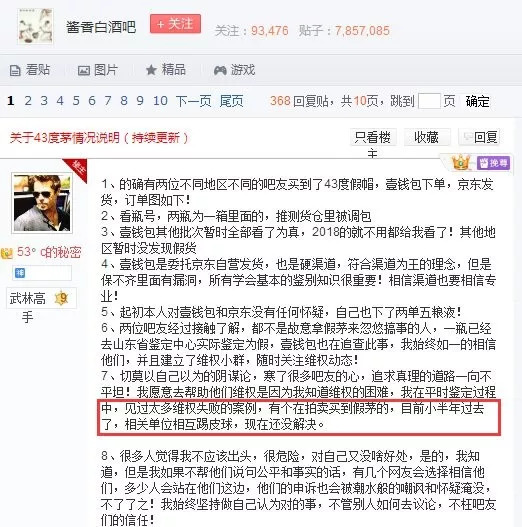522x527 pixels.
Task: Click 收藏 to bookmark the thread
Action: pyautogui.click(x=427, y=137)
